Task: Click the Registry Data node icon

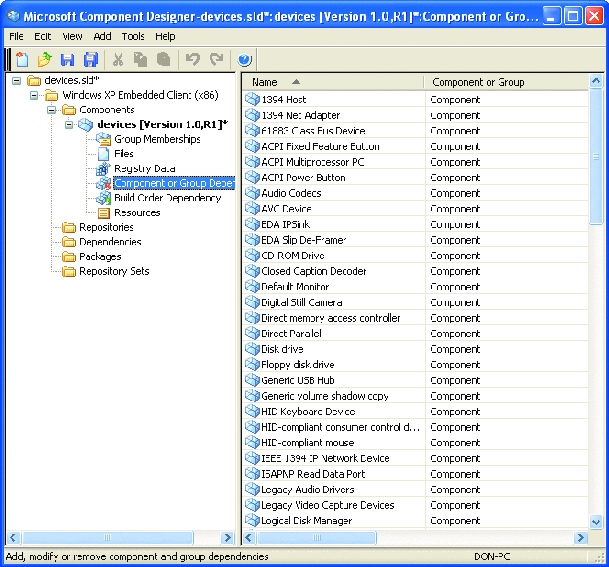Action: [103, 169]
